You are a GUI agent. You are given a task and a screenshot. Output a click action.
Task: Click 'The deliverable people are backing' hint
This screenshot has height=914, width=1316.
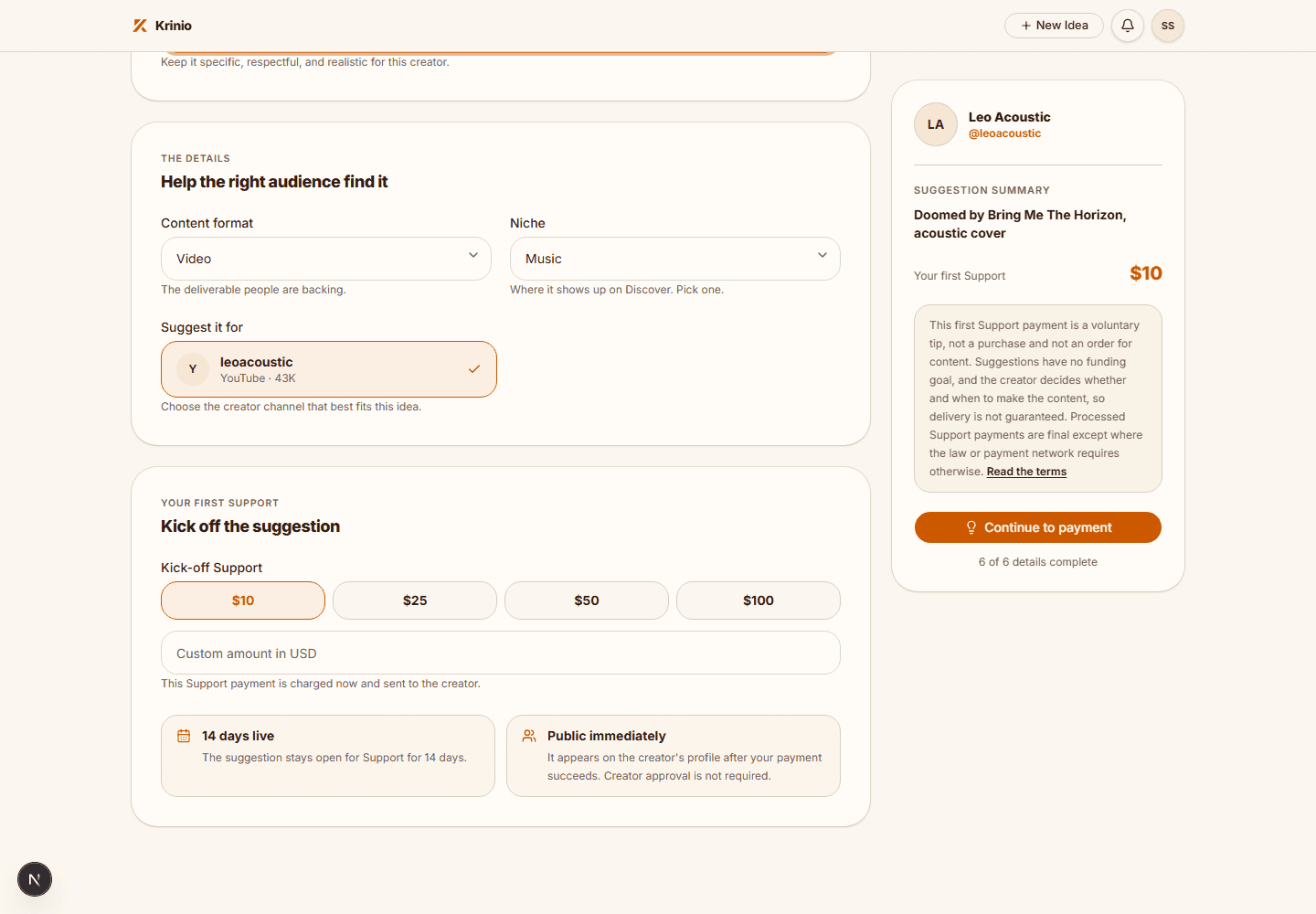click(x=253, y=290)
